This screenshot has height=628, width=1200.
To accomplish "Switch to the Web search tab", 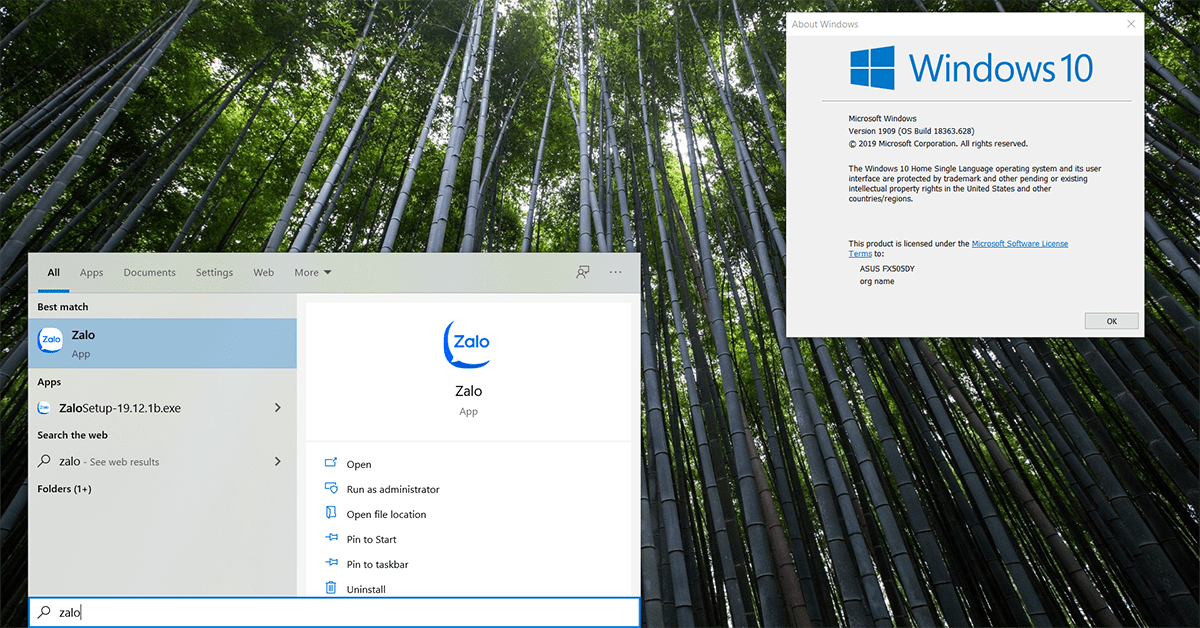I will 263,272.
